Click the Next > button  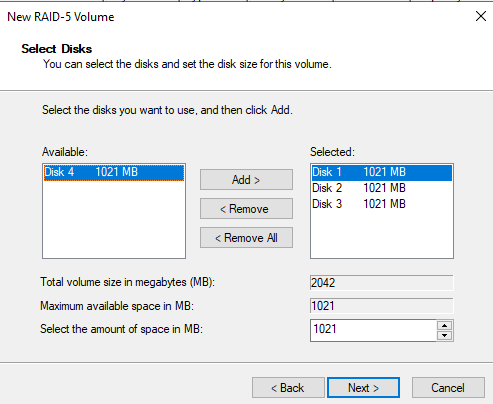click(363, 388)
